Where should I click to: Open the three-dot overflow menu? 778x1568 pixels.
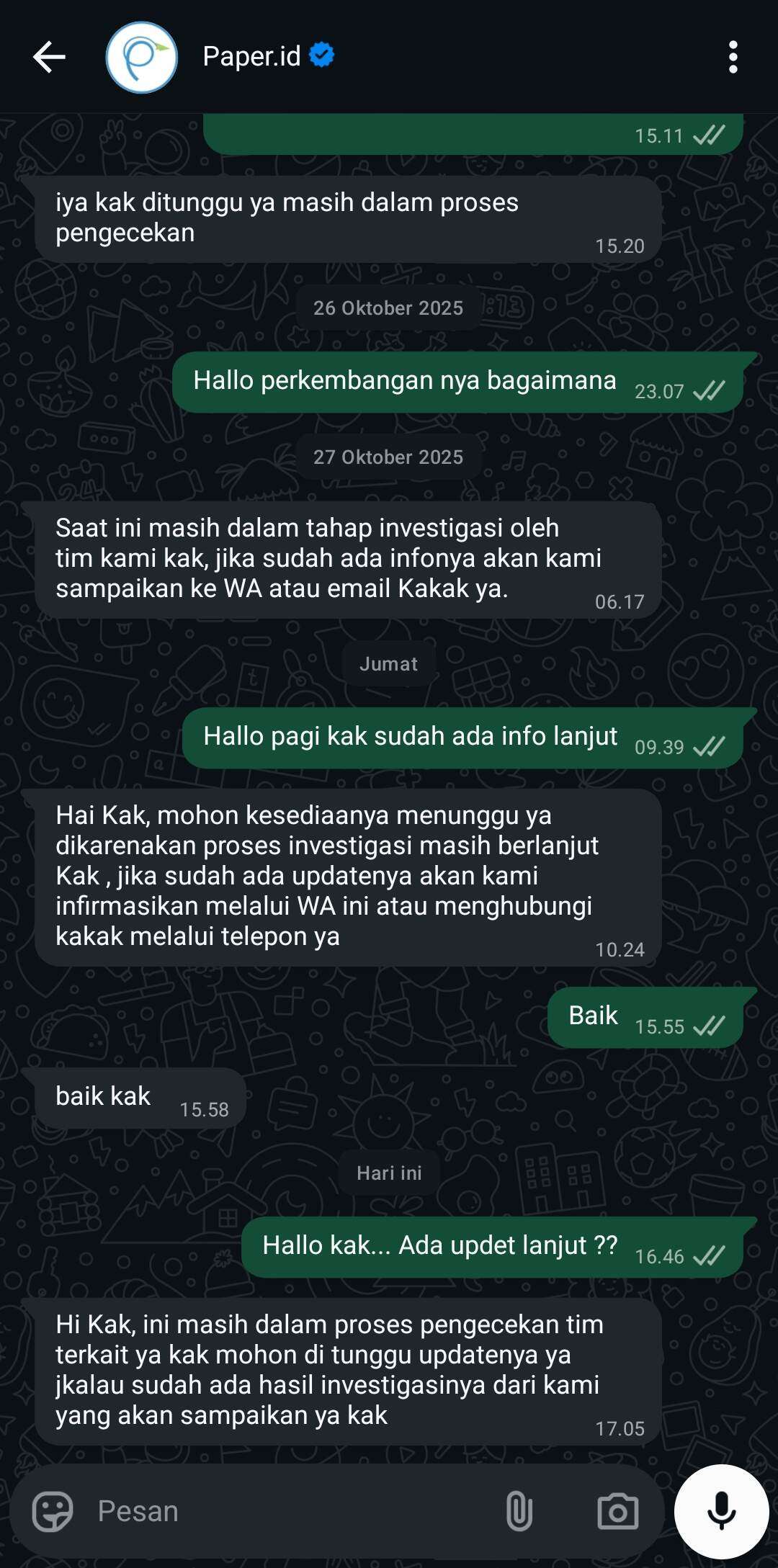click(733, 57)
